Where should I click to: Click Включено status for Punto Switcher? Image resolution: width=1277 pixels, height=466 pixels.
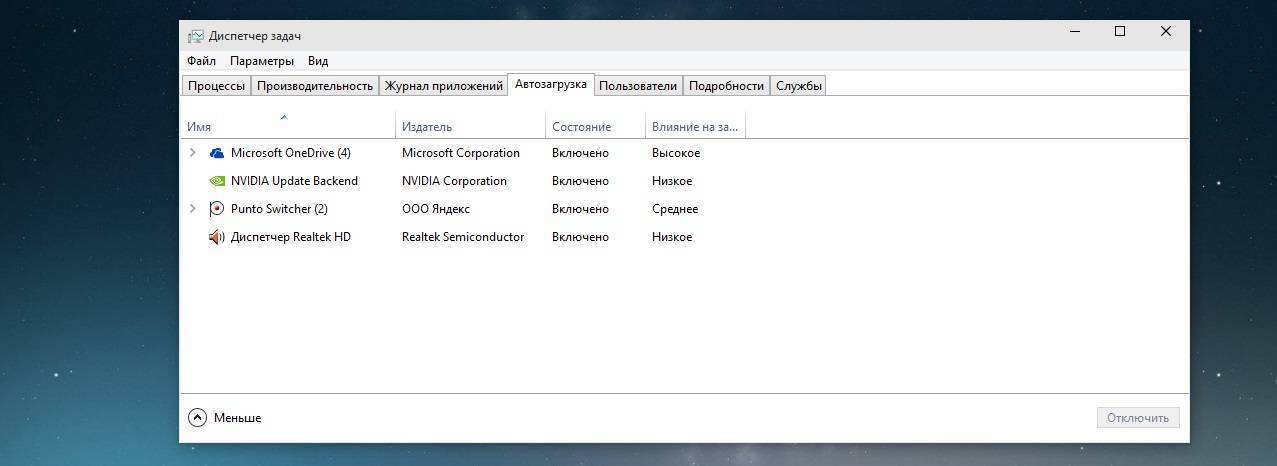coord(580,209)
